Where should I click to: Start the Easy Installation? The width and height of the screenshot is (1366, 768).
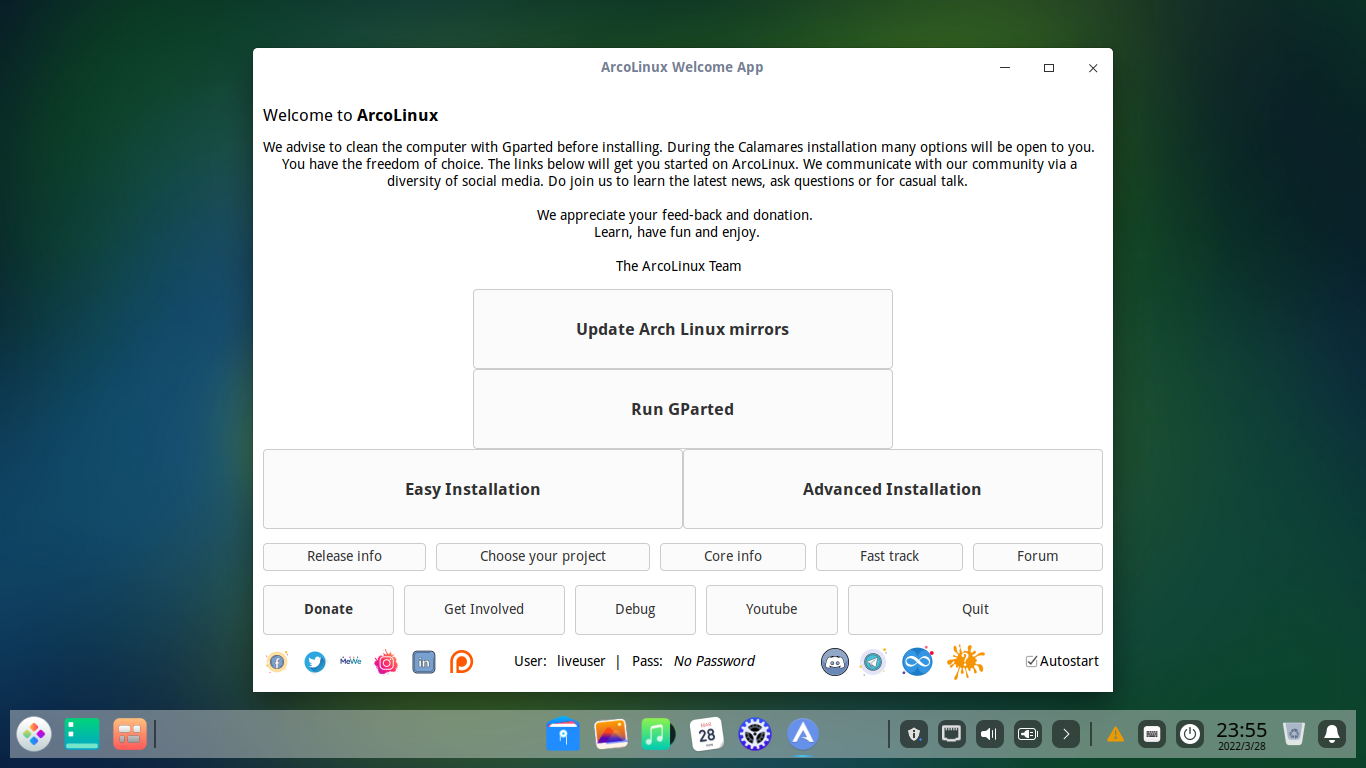click(x=473, y=489)
